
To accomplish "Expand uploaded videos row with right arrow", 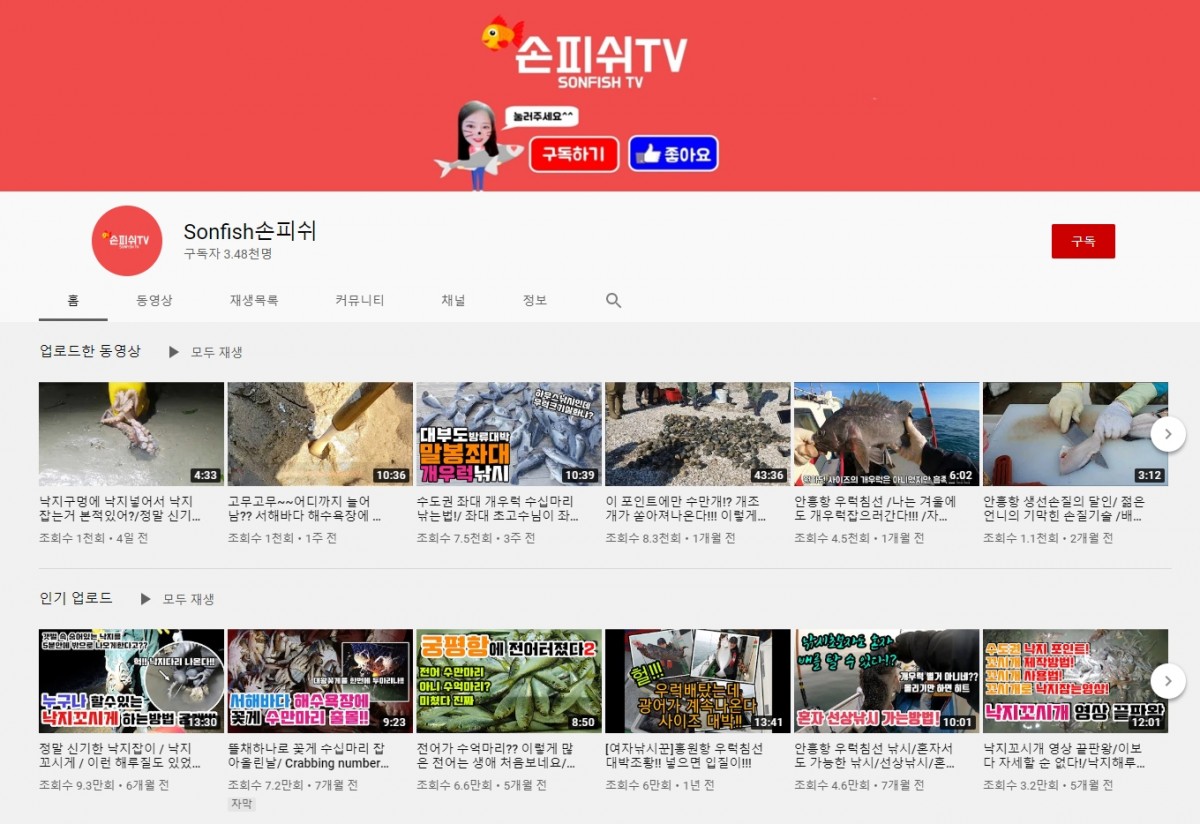I will (x=1167, y=434).
